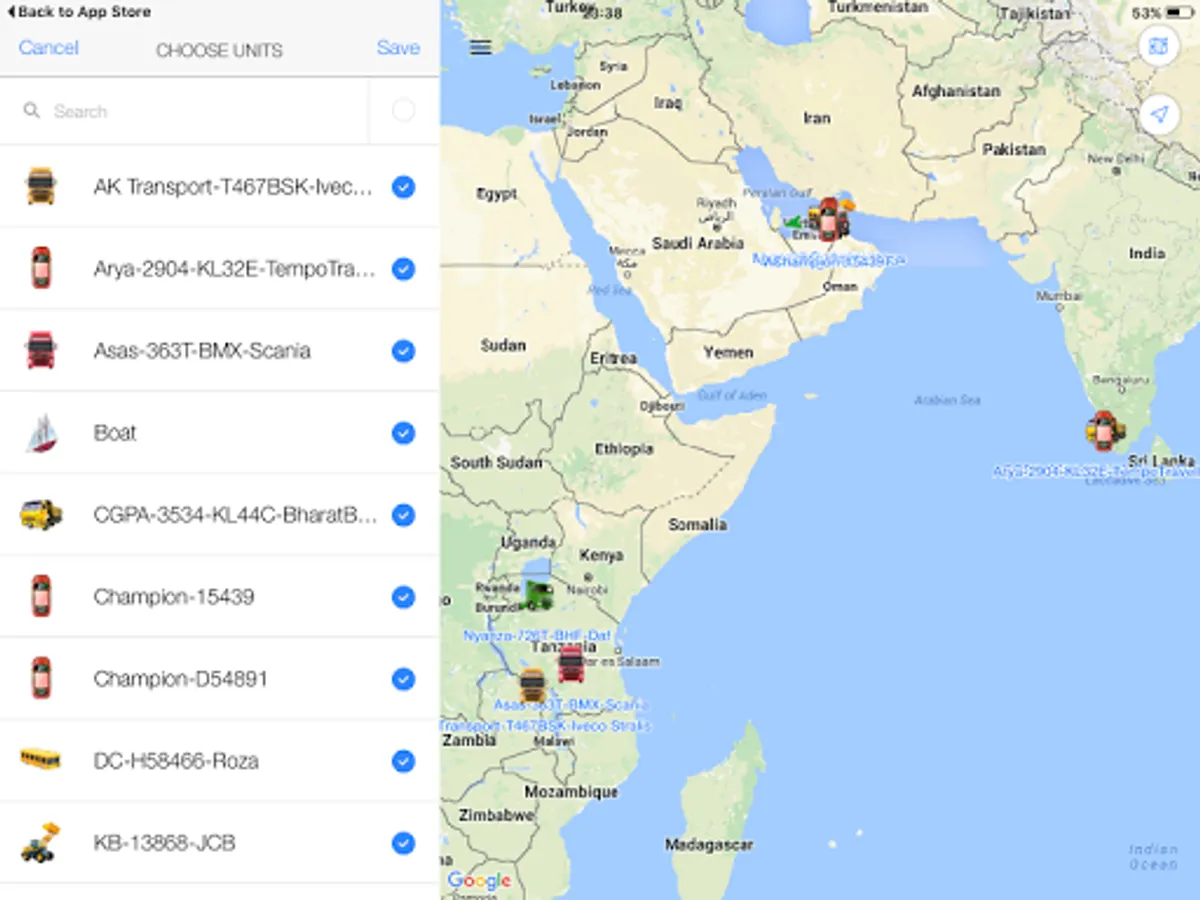The image size is (1200, 900).
Task: Tap the battery indicator in status bar
Action: [x=1180, y=13]
